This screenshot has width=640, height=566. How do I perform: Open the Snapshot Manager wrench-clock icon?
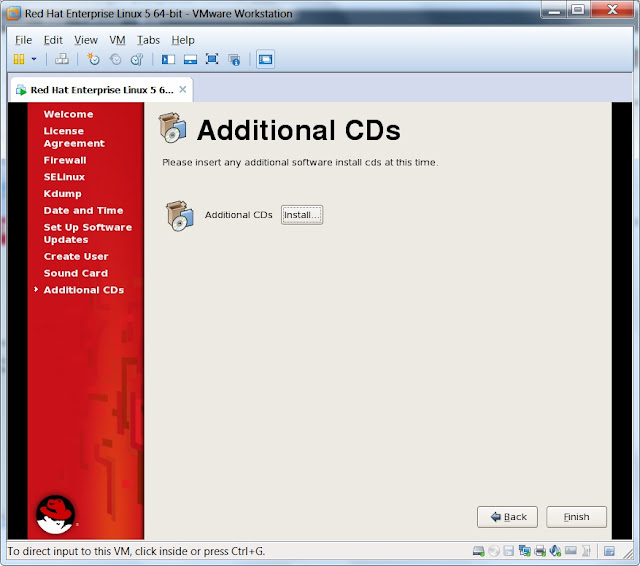click(x=137, y=59)
